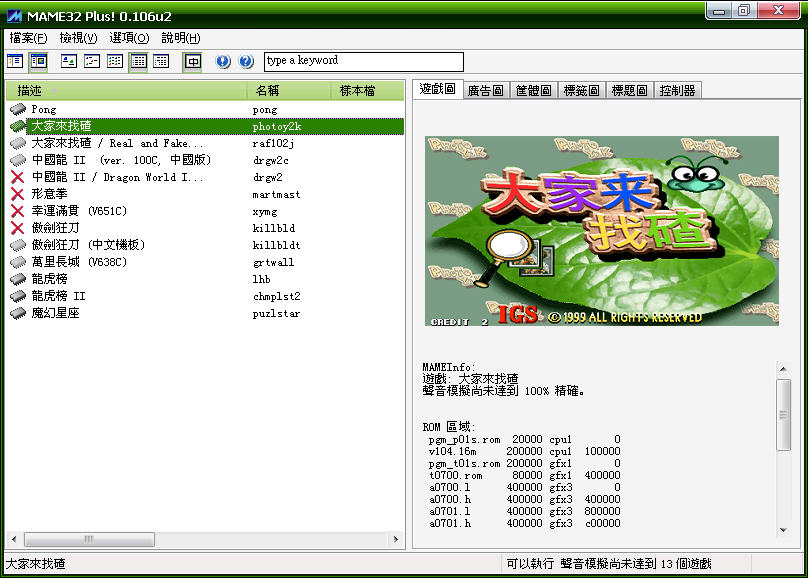Sort by the 名稱 column header
The height and width of the screenshot is (578, 808).
[289, 91]
